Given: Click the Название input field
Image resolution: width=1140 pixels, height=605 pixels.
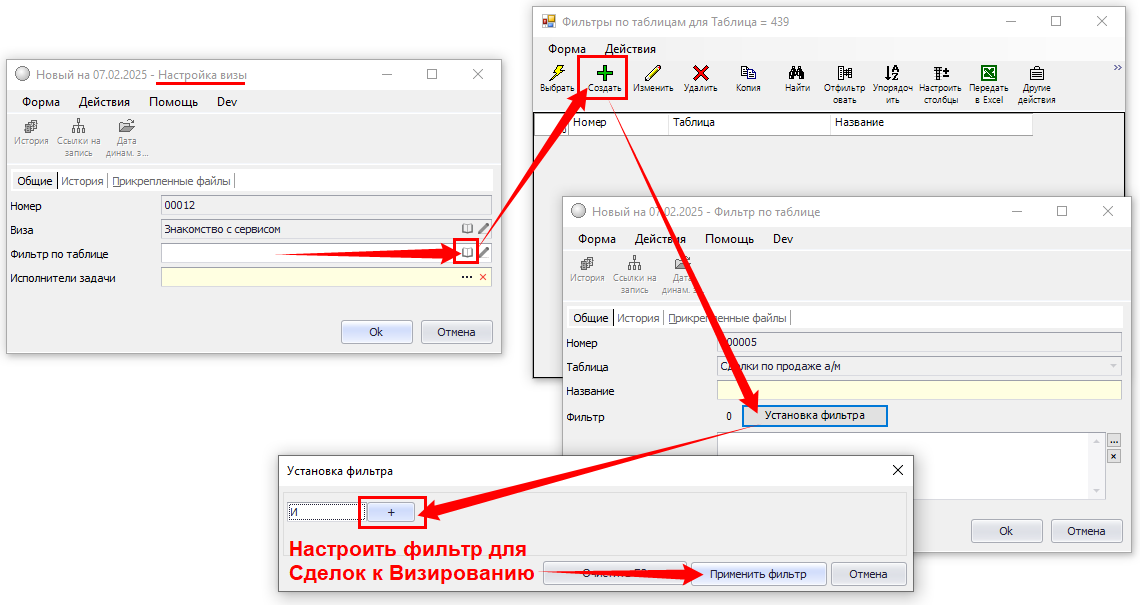Looking at the screenshot, I should pyautogui.click(x=918, y=391).
